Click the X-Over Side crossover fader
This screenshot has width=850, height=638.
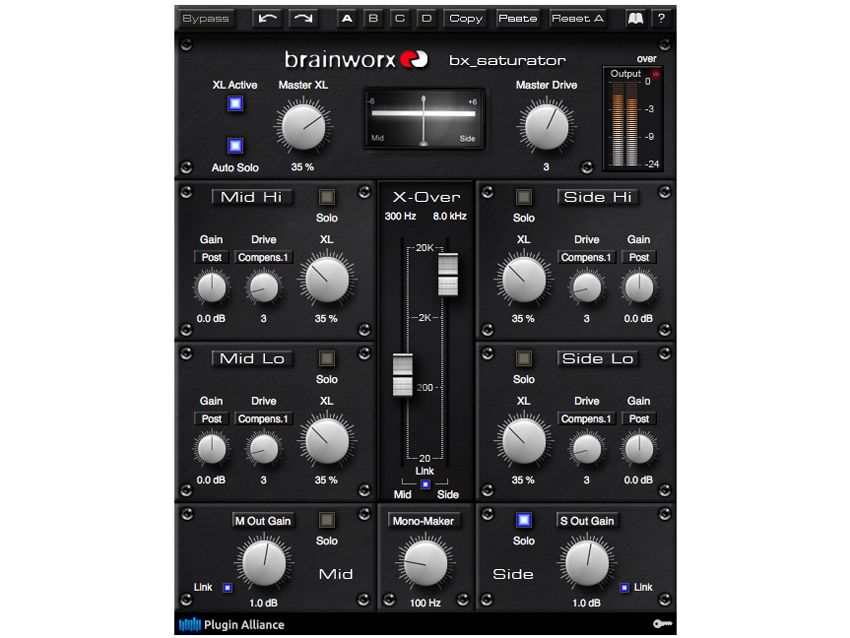448,274
